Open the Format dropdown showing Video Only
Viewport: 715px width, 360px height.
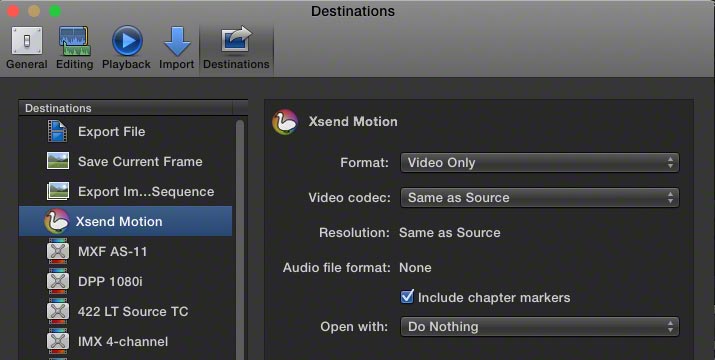coord(539,162)
